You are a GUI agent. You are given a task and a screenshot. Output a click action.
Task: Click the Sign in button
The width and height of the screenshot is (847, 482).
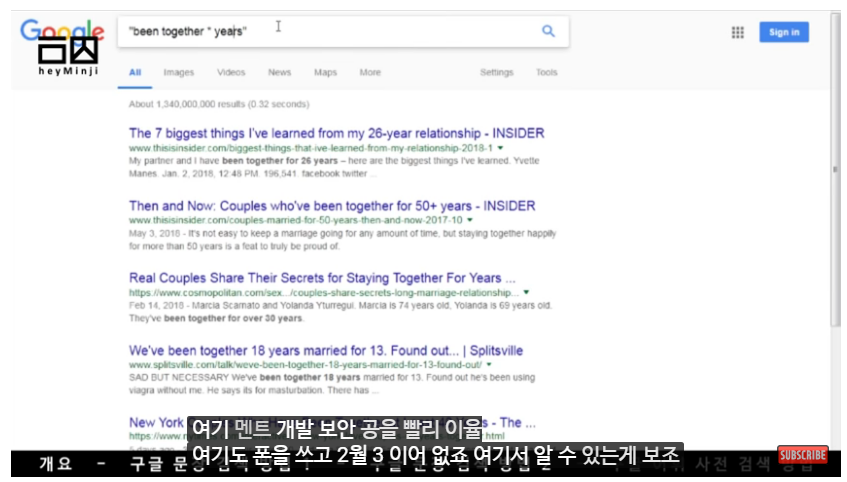coord(784,32)
